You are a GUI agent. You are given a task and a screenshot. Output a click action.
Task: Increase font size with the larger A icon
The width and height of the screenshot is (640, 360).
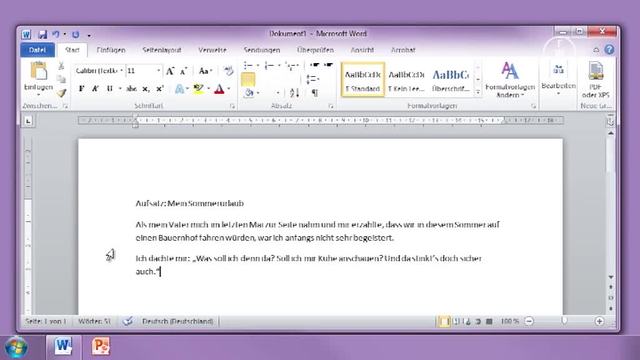[170, 71]
